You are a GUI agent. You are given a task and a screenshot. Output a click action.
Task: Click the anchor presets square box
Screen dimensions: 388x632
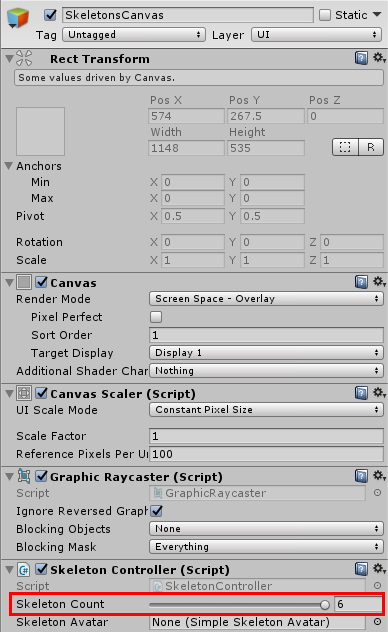(40, 131)
